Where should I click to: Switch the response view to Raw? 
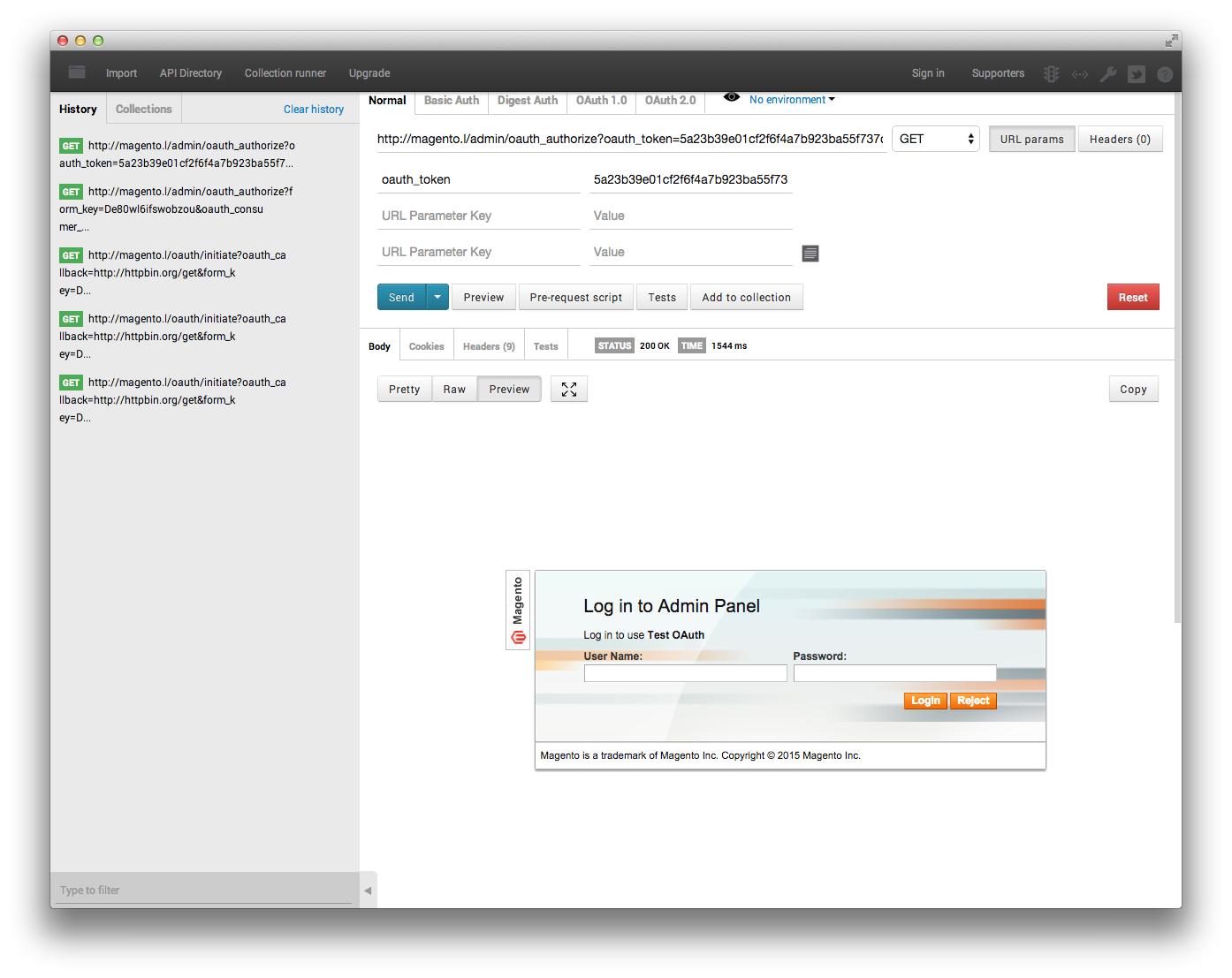pyautogui.click(x=453, y=389)
